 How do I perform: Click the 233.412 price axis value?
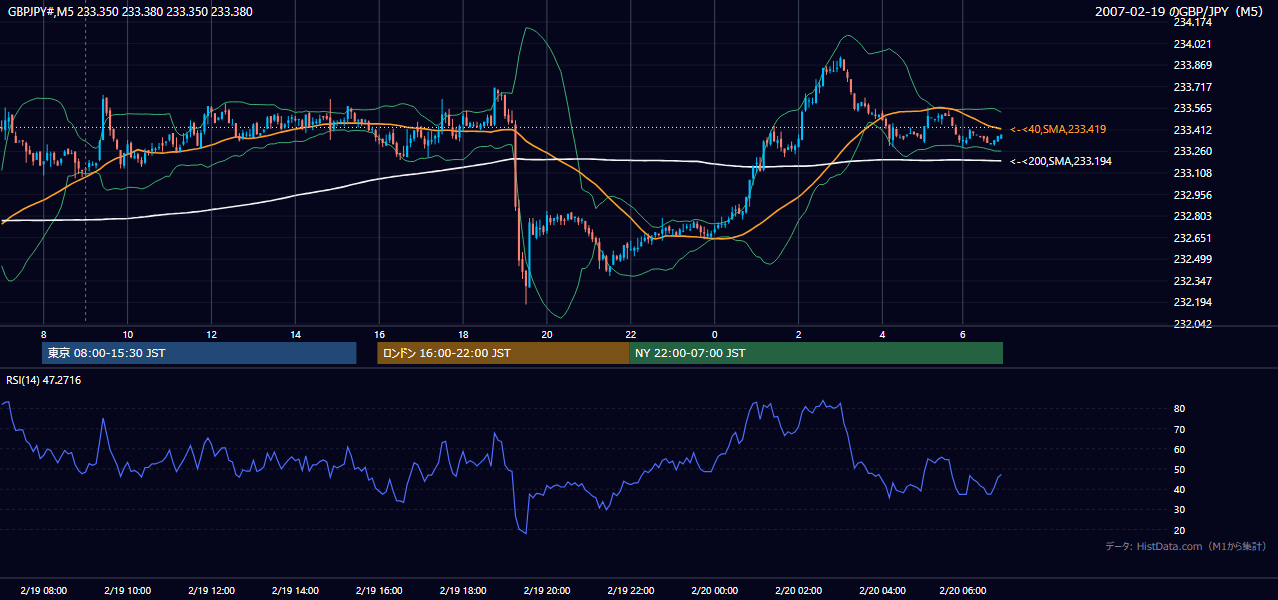[1192, 130]
